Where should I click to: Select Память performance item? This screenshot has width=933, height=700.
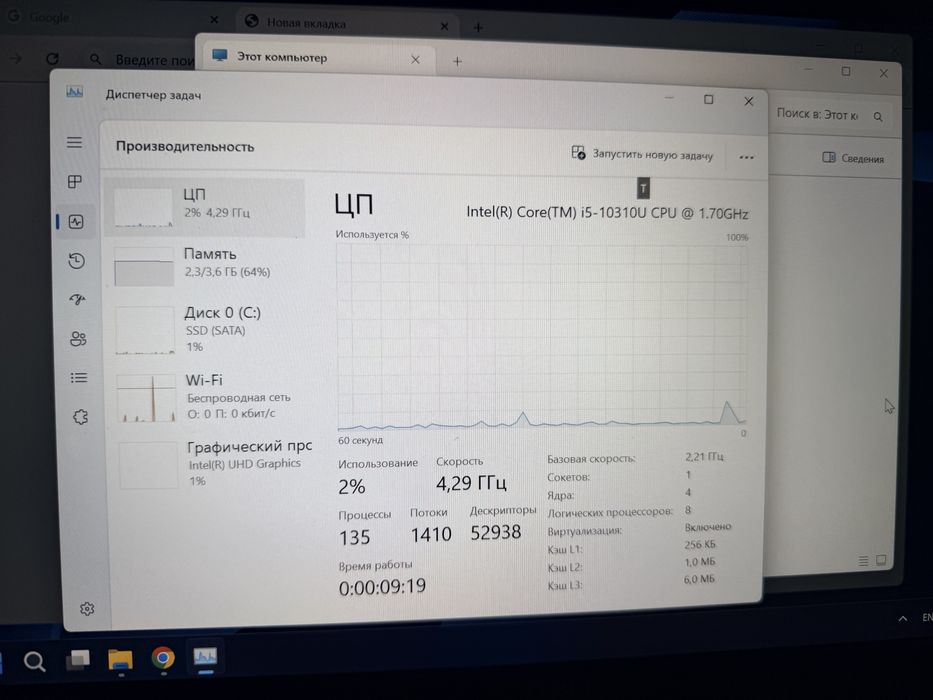pyautogui.click(x=205, y=265)
